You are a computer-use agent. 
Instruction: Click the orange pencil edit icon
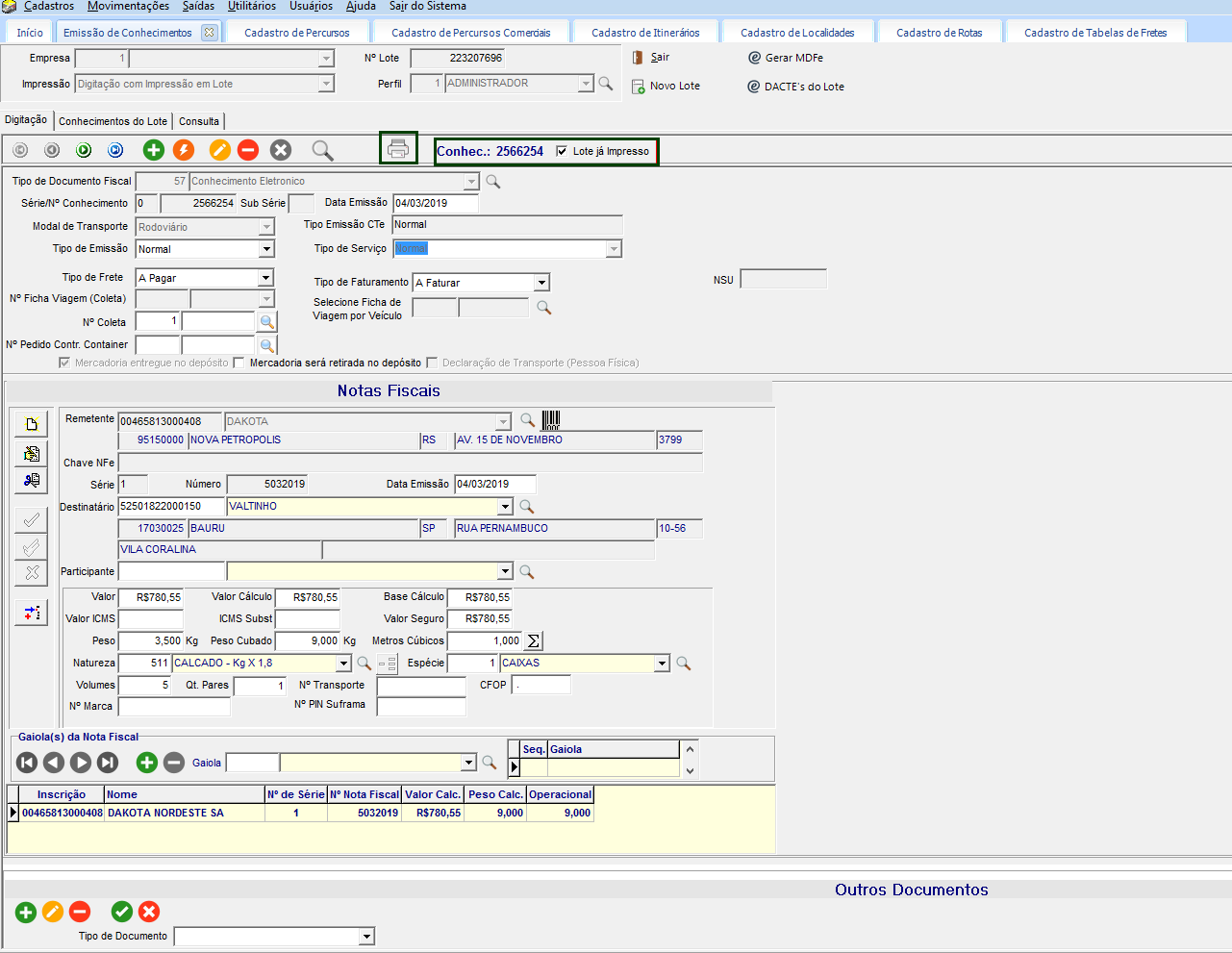click(x=219, y=150)
